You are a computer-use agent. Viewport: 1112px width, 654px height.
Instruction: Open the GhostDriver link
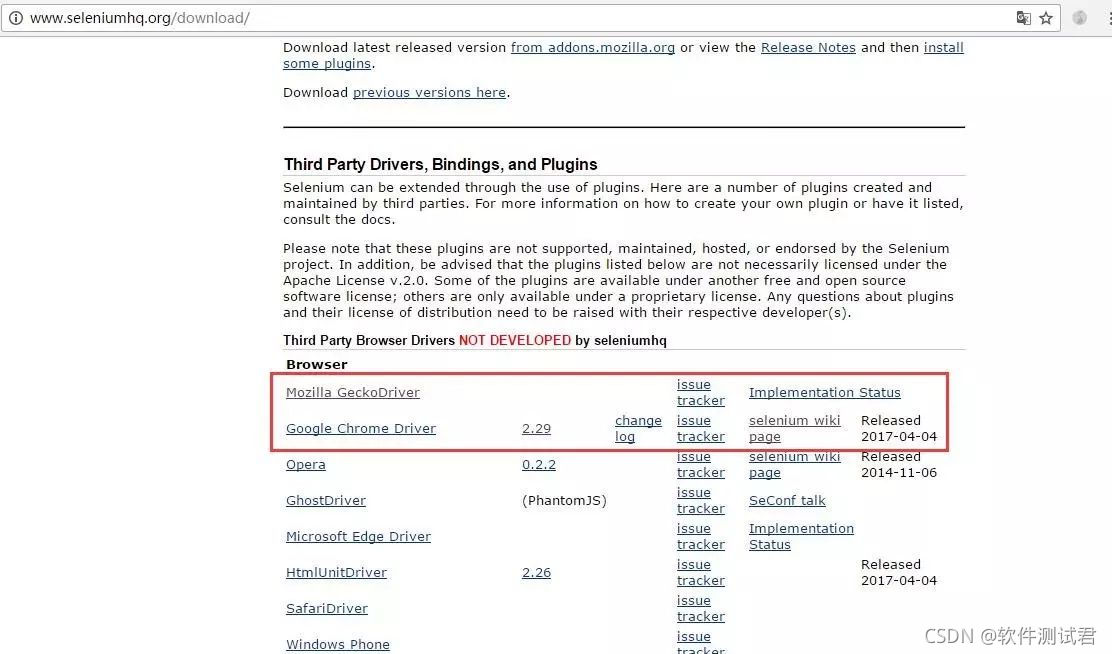click(x=326, y=501)
